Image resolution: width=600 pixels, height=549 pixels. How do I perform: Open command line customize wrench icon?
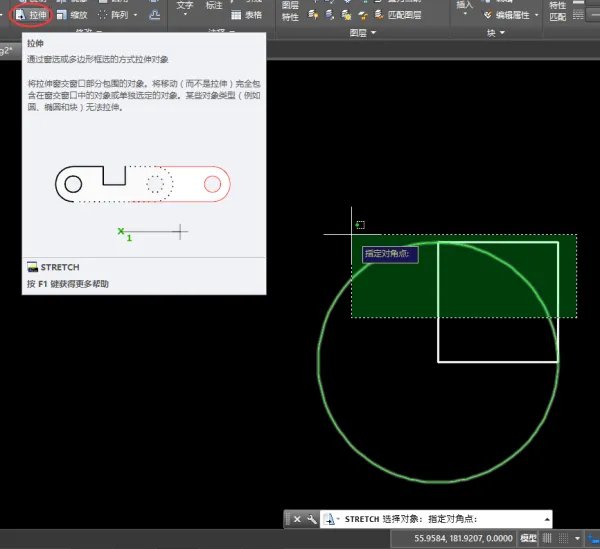click(x=312, y=520)
